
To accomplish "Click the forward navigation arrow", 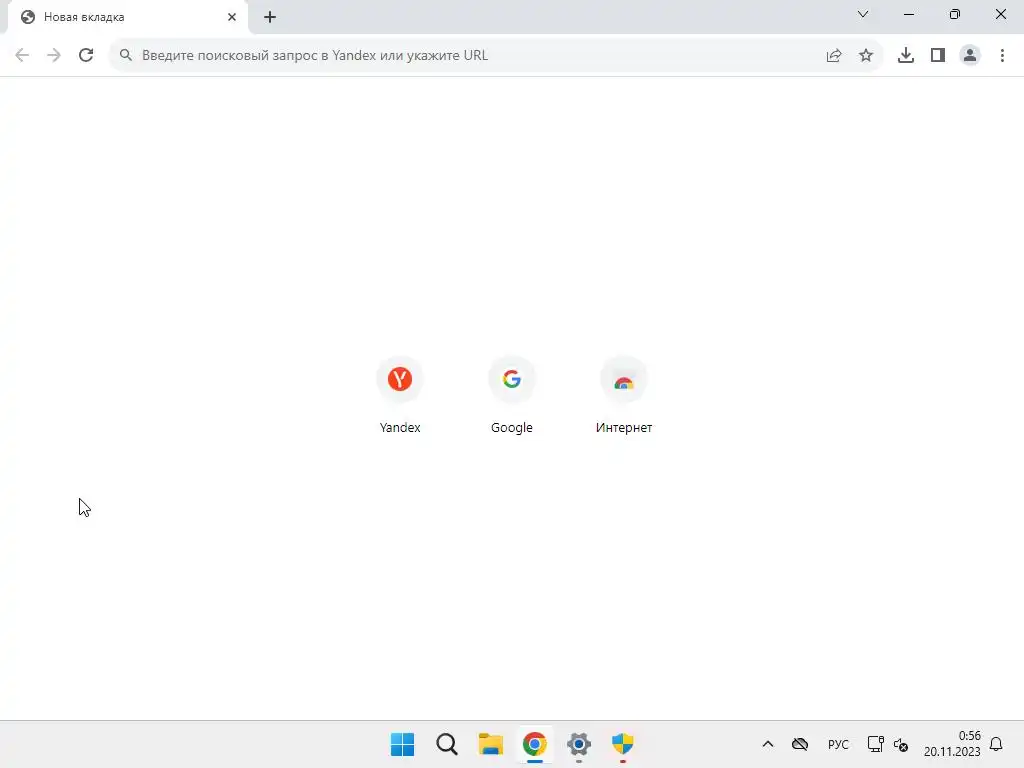I will 54,56.
